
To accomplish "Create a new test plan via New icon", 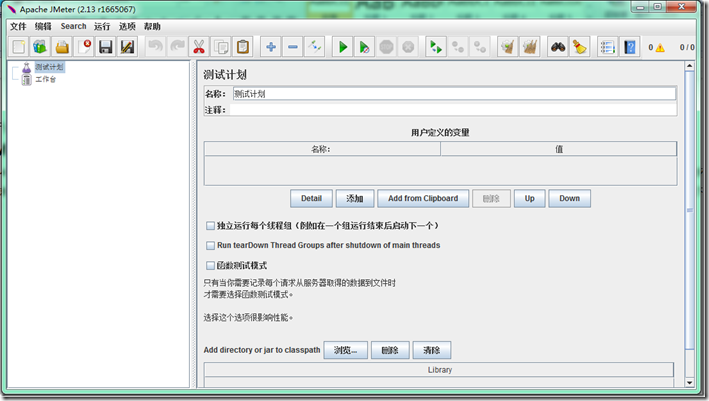I will [x=19, y=47].
